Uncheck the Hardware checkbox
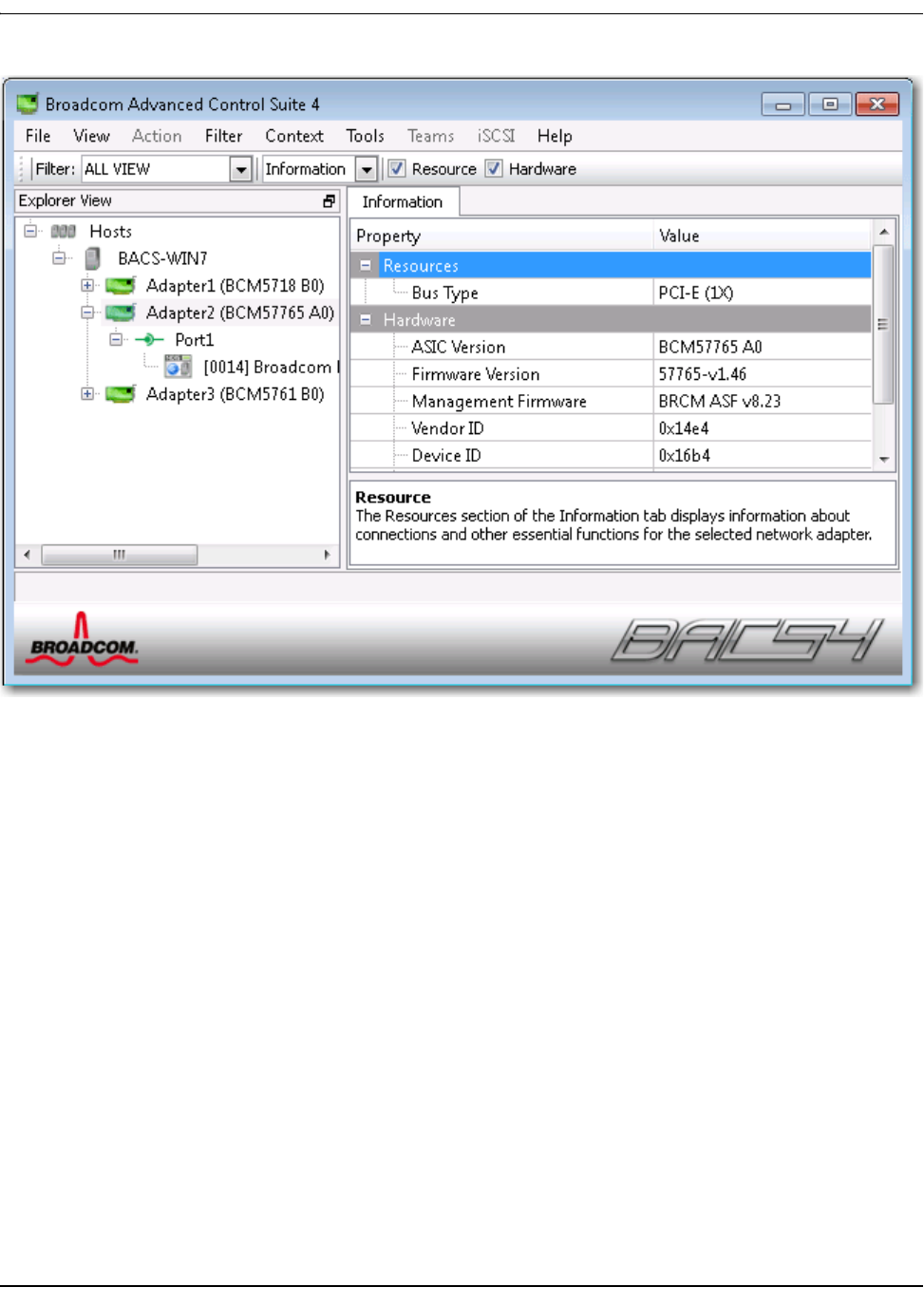The height and width of the screenshot is (1306, 924). (494, 168)
